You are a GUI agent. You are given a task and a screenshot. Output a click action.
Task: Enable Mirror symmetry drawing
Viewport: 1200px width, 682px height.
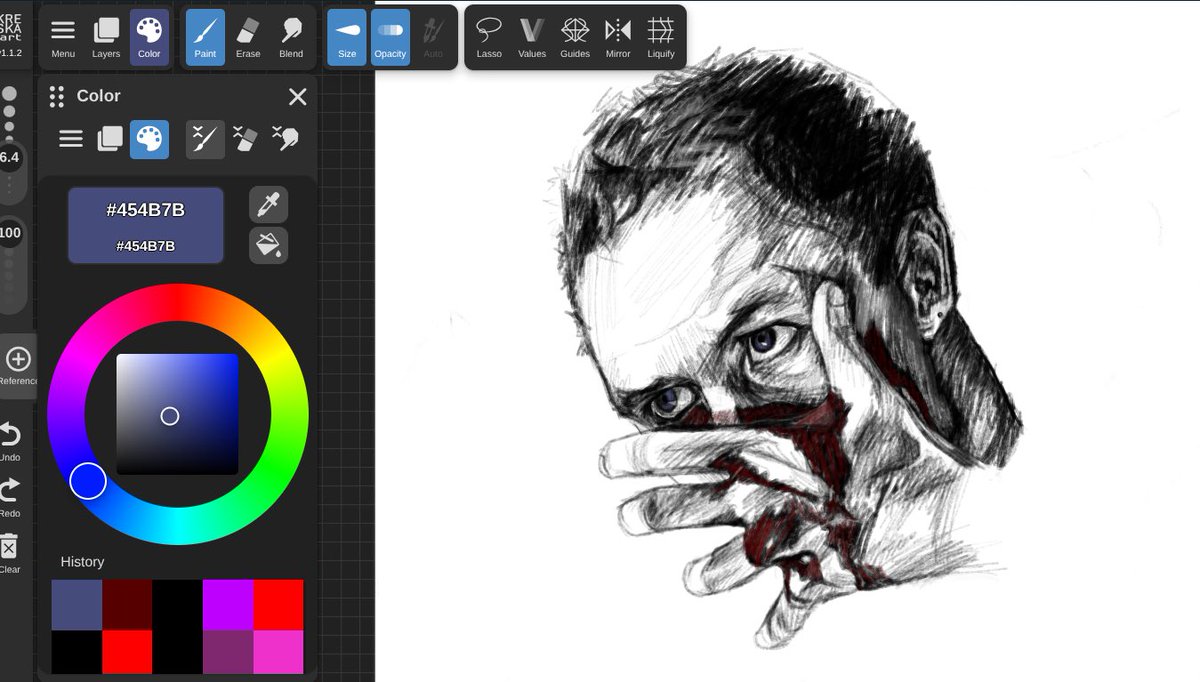[x=618, y=37]
